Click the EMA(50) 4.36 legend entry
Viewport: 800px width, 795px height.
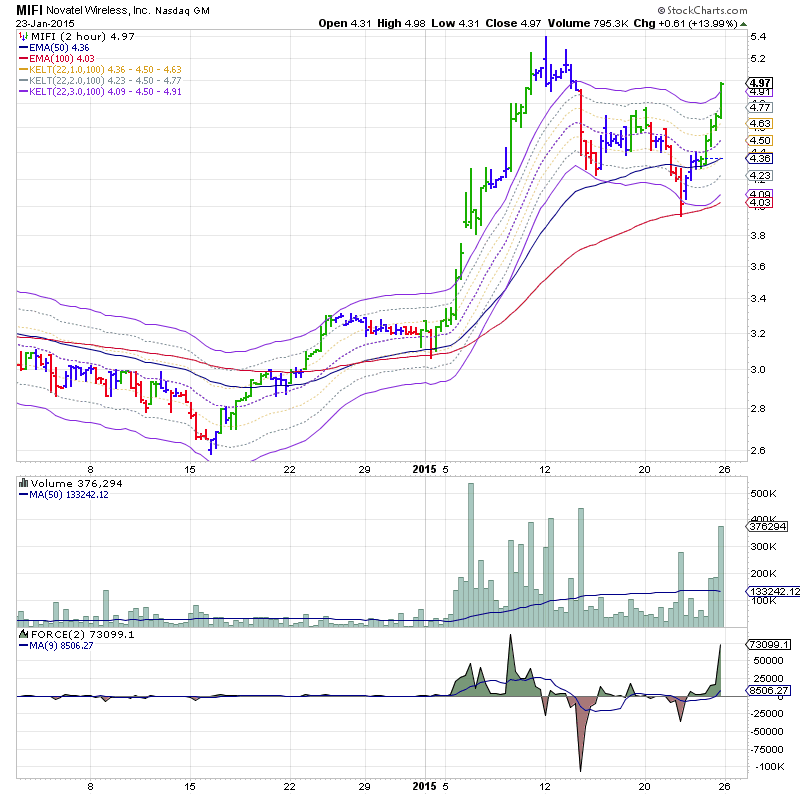point(59,47)
